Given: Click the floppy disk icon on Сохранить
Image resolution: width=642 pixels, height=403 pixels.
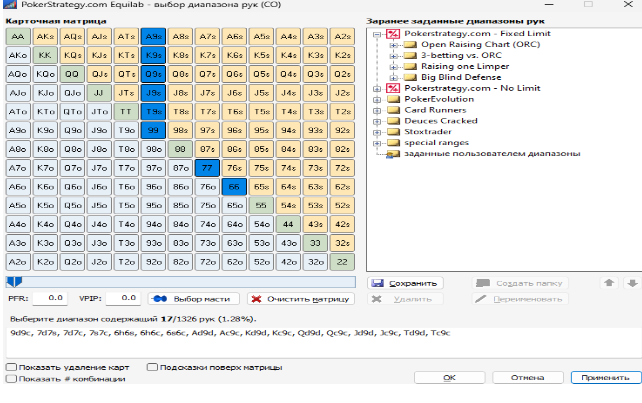Looking at the screenshot, I should [377, 283].
